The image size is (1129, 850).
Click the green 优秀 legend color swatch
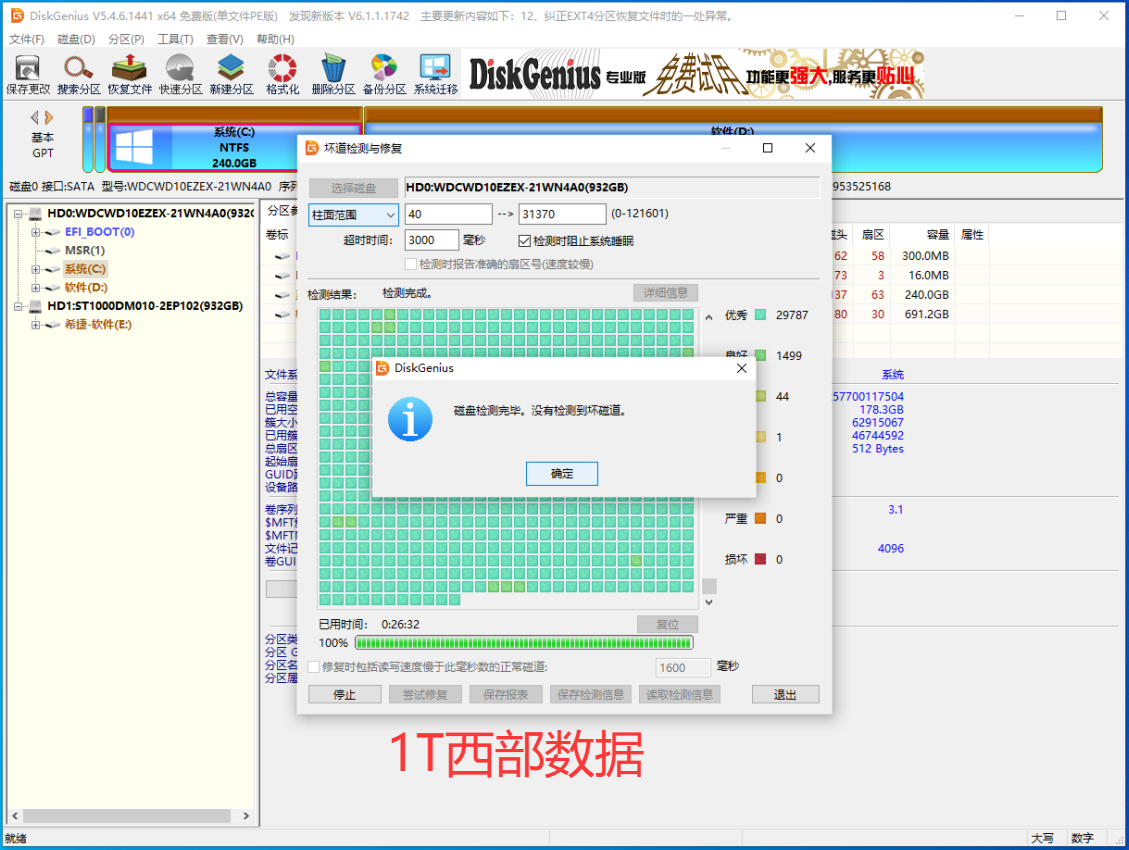760,316
